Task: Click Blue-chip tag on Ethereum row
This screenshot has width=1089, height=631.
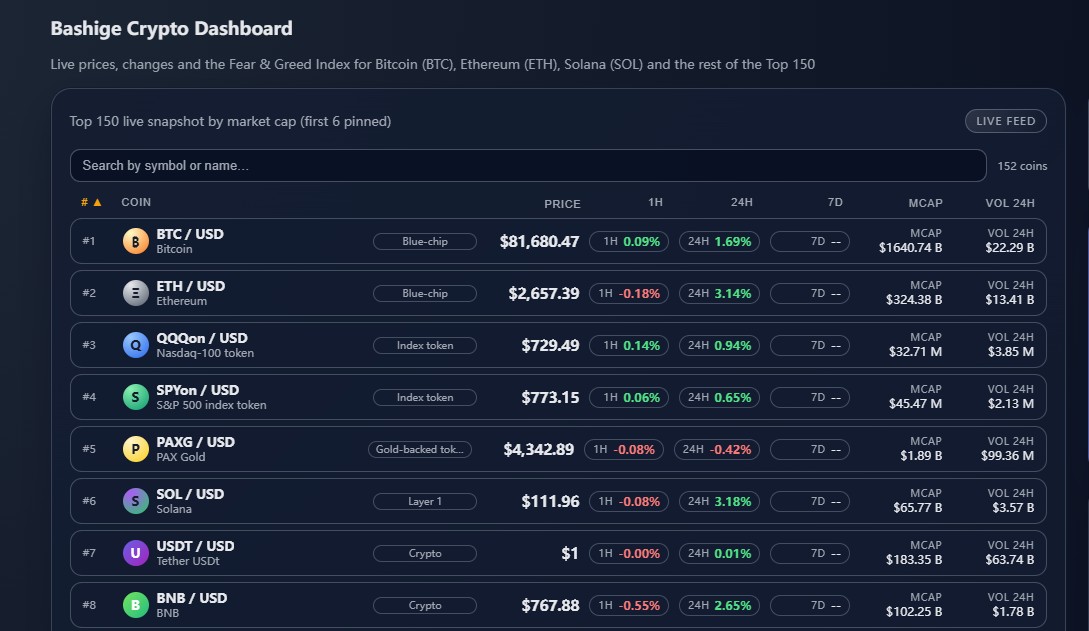Action: 425,294
